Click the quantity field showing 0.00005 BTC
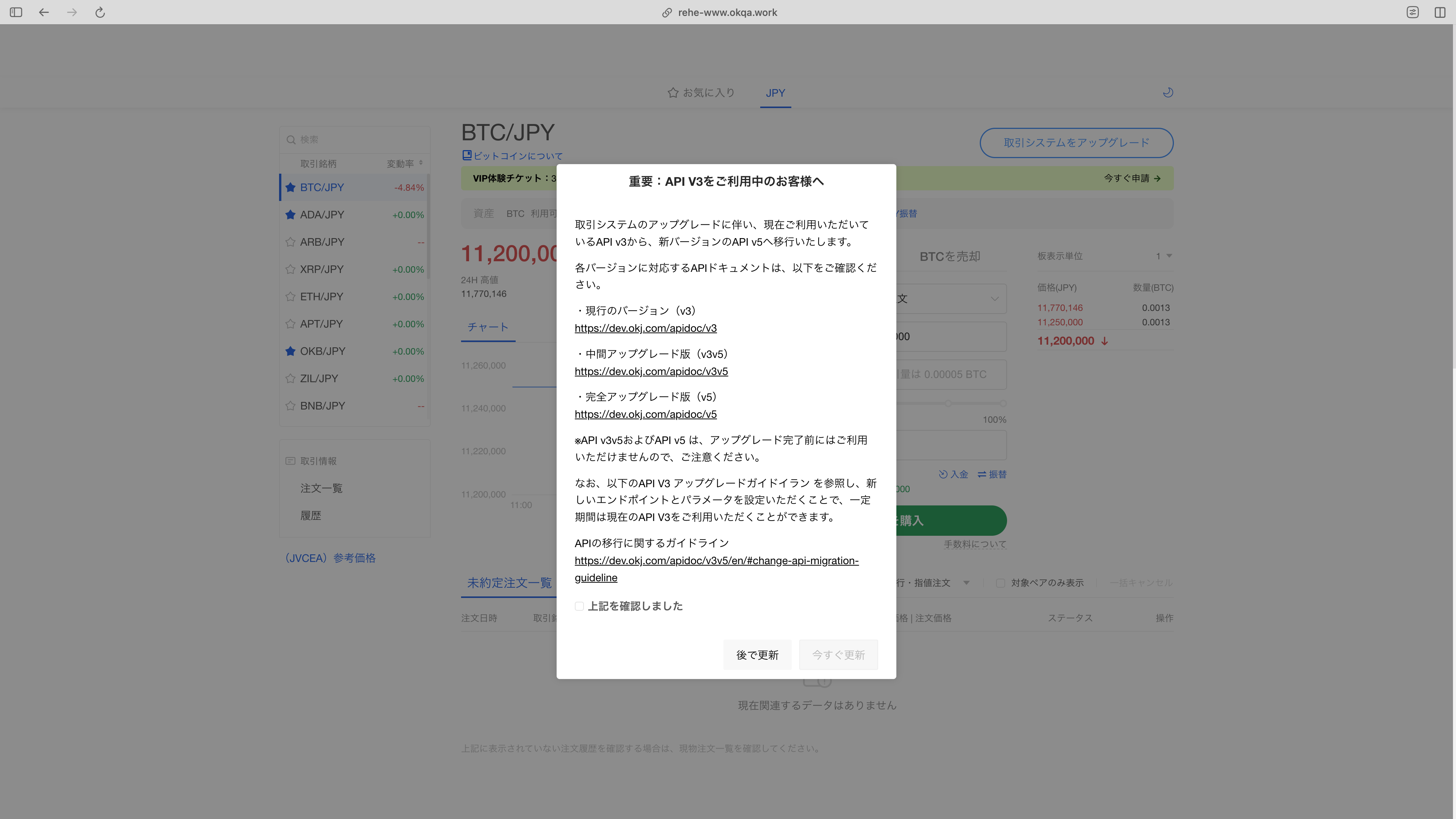 pyautogui.click(x=951, y=374)
